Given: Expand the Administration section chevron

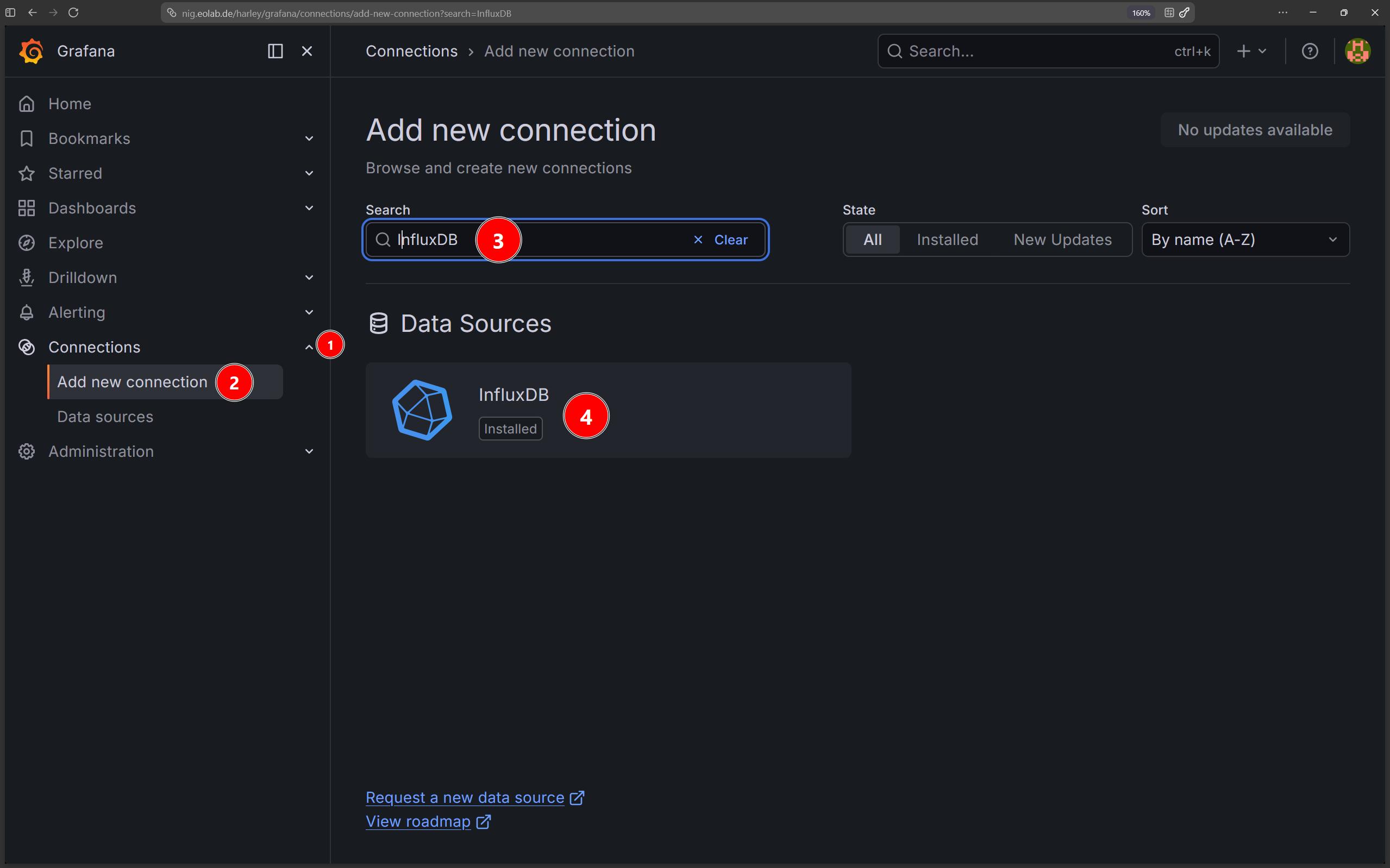Looking at the screenshot, I should [x=309, y=451].
